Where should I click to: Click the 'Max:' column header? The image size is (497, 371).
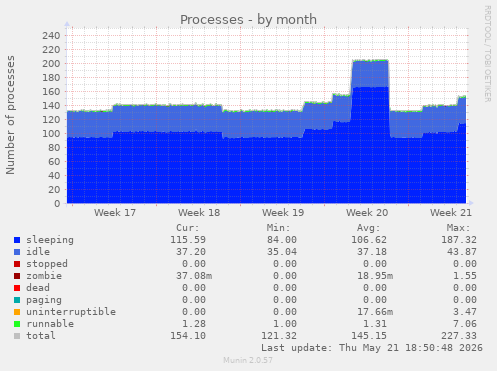[458, 228]
